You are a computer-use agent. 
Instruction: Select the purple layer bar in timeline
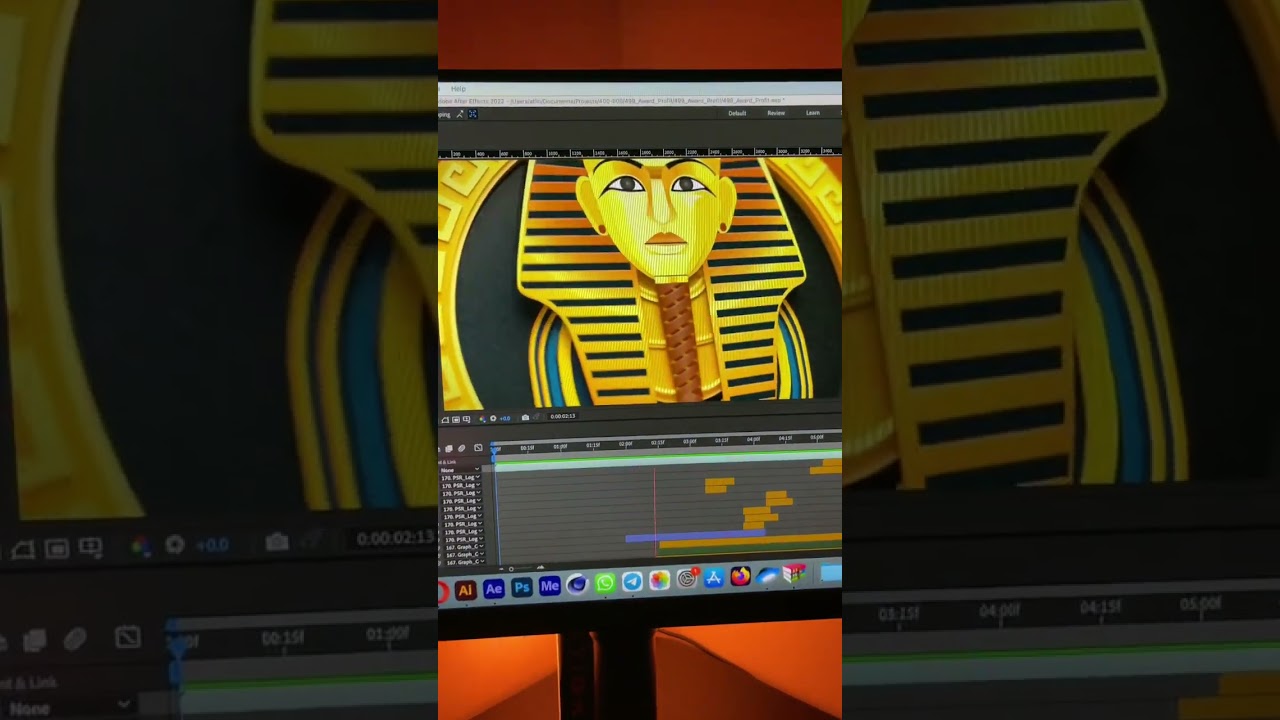(695, 536)
